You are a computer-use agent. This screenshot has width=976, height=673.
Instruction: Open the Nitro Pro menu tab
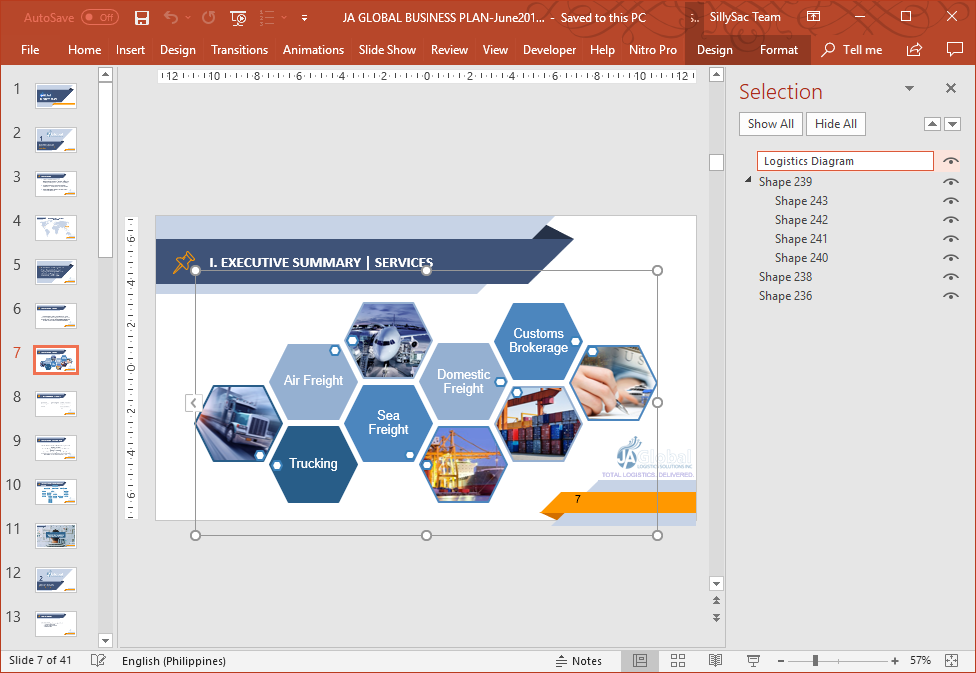(653, 48)
